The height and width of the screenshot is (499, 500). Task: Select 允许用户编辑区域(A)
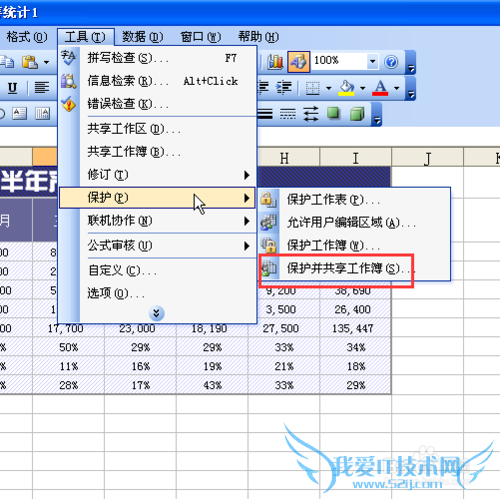[x=354, y=222]
